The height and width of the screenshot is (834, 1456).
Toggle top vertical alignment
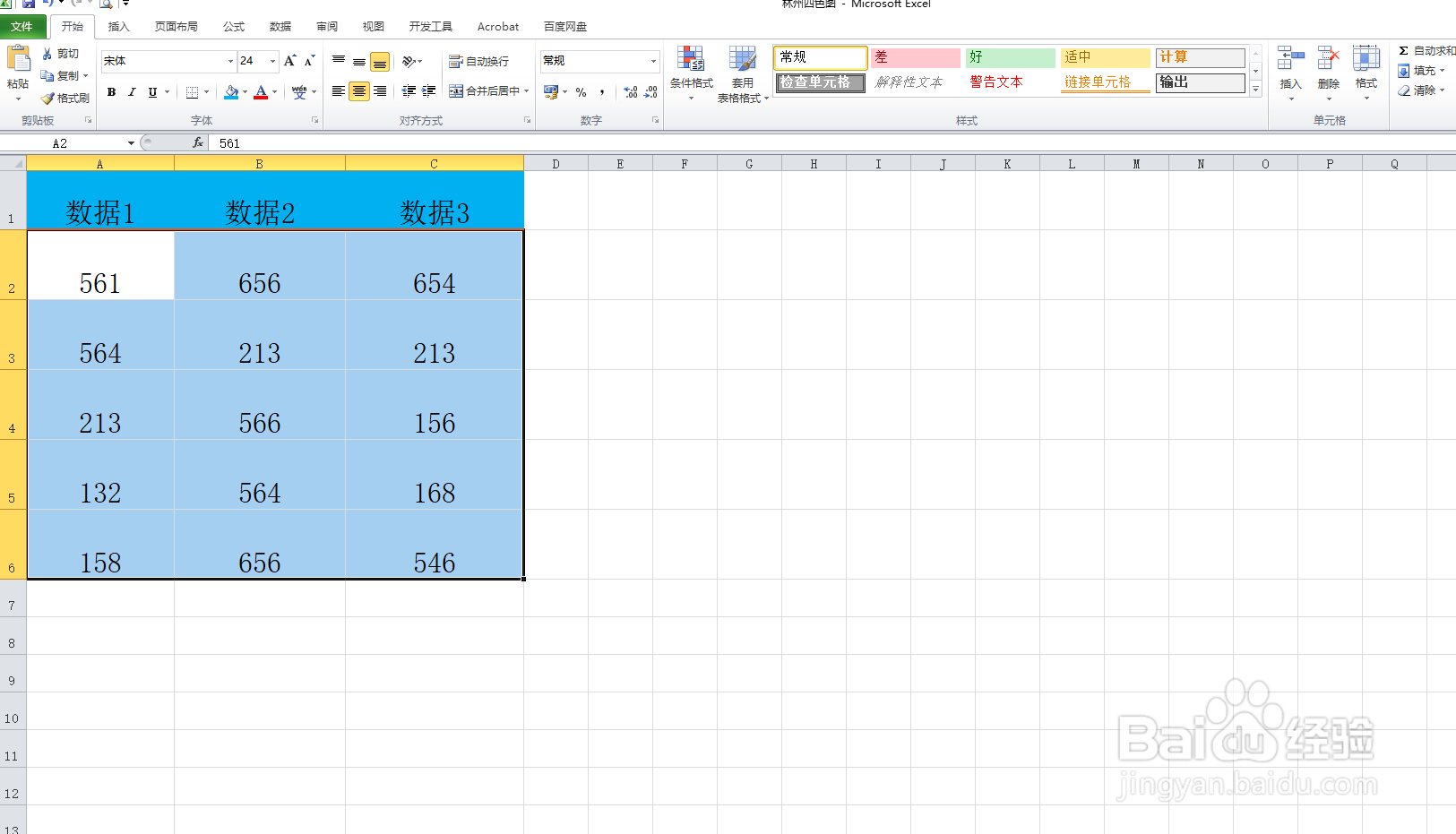(339, 62)
